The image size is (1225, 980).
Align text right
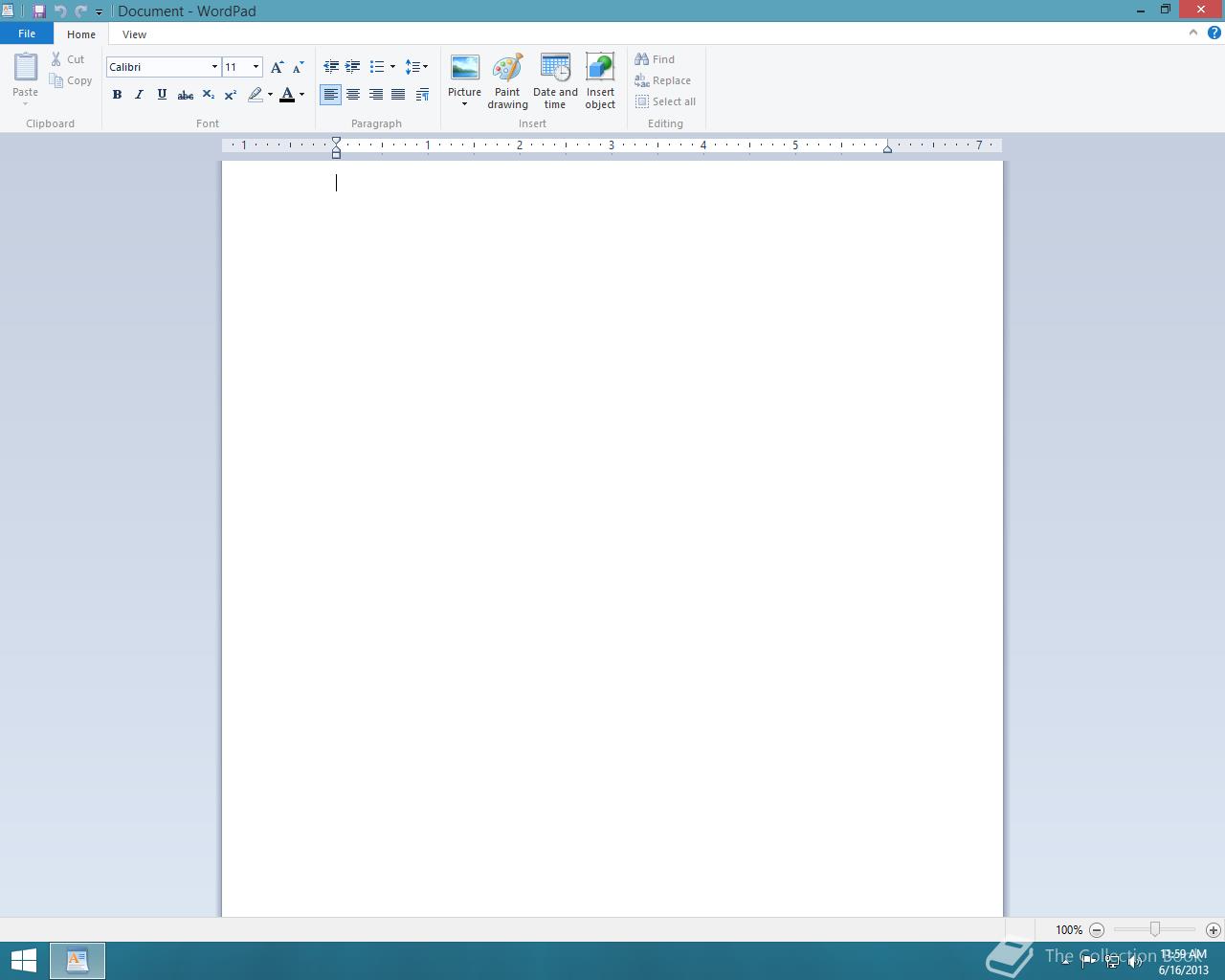point(376,95)
